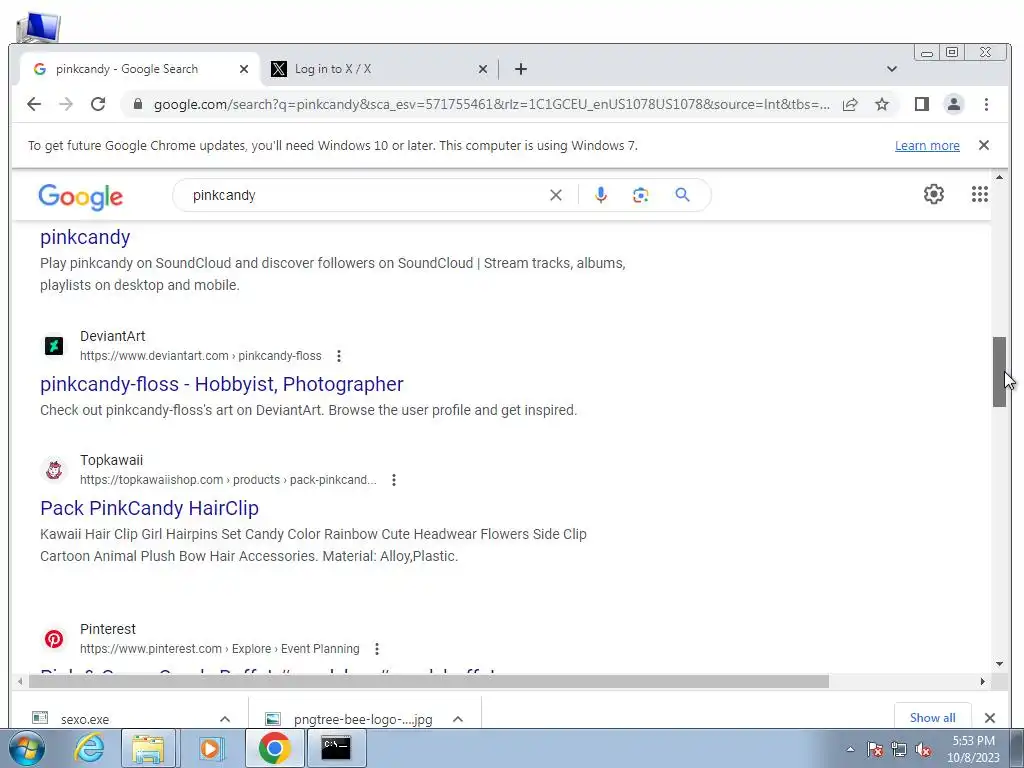Click the Pinterest favicon

point(54,639)
